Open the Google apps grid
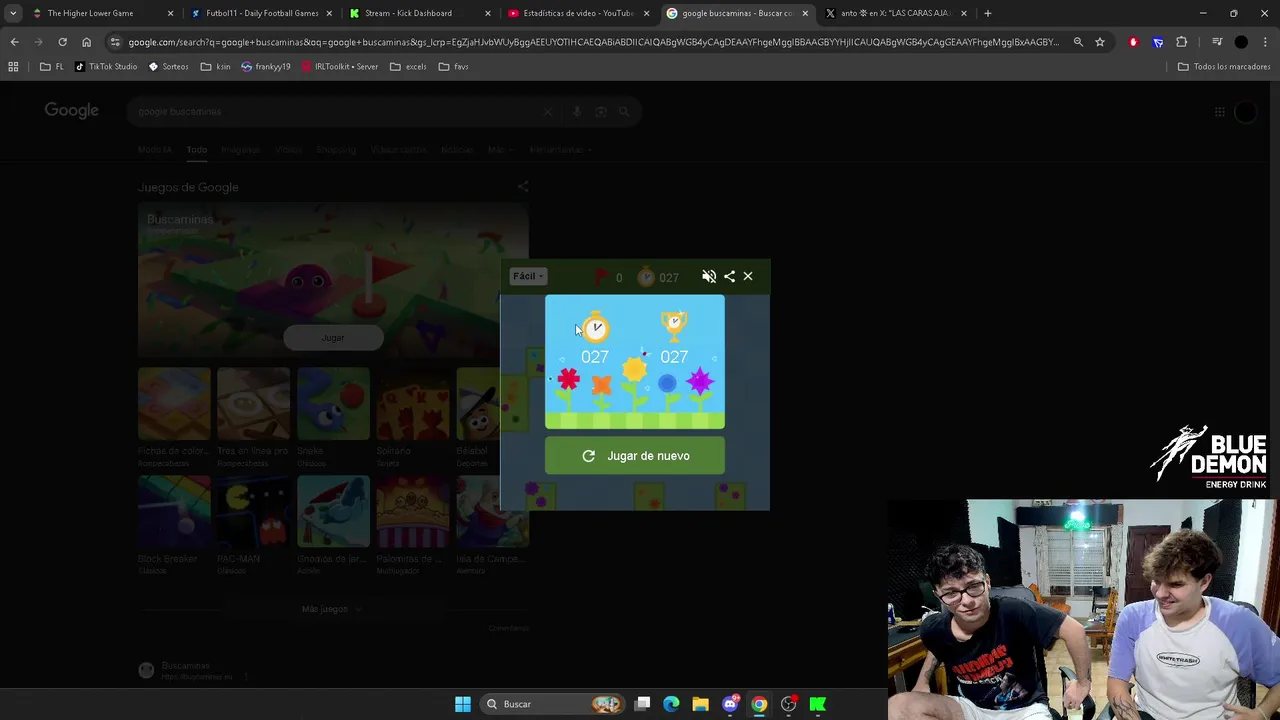 click(1219, 112)
